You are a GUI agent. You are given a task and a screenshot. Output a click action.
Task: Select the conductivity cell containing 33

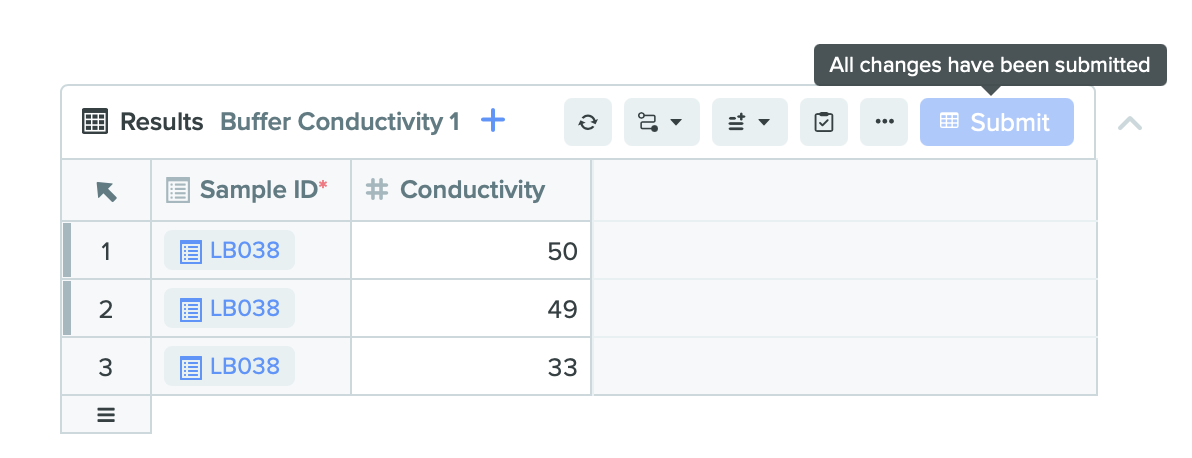[471, 367]
